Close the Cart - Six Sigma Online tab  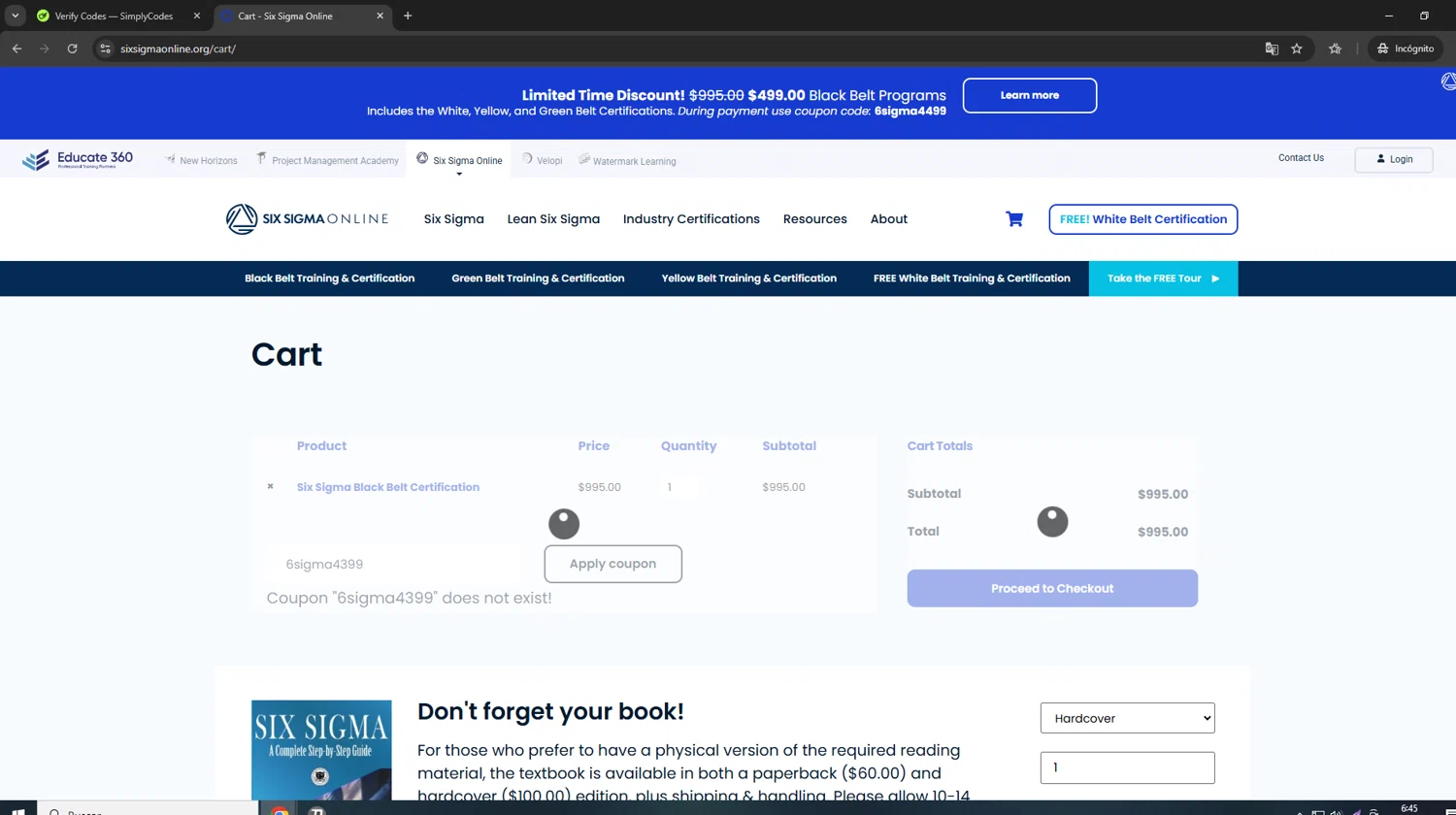(x=380, y=16)
